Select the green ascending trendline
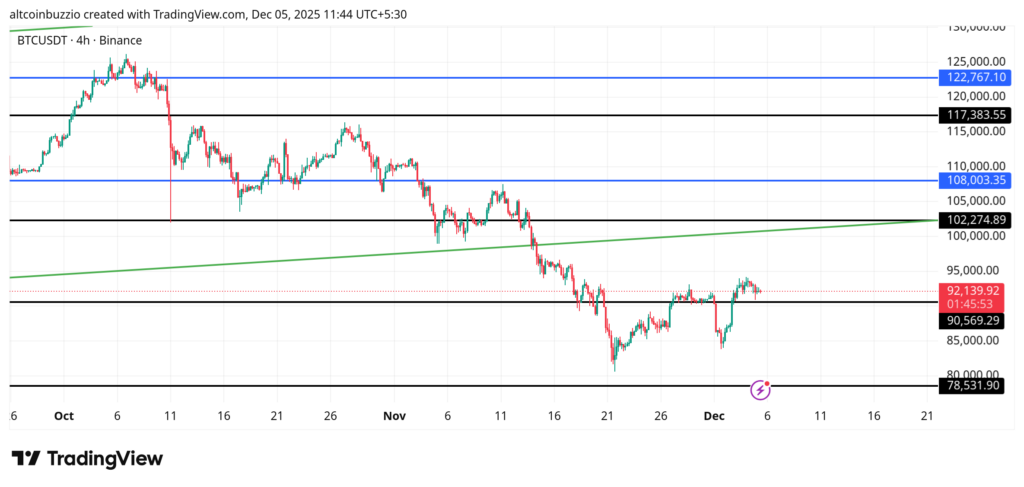 point(400,254)
